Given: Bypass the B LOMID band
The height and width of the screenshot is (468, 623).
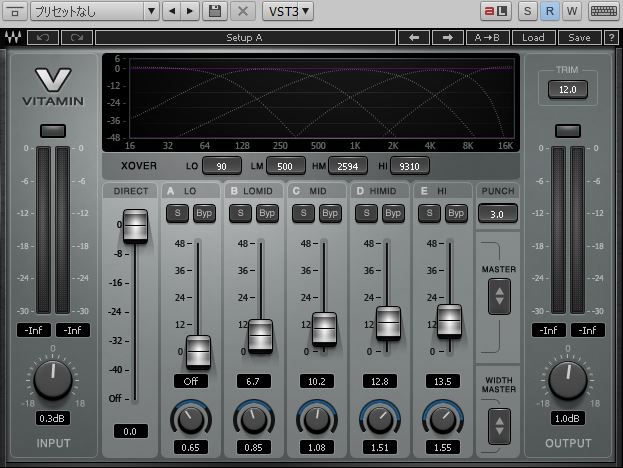Looking at the screenshot, I should click(x=267, y=213).
